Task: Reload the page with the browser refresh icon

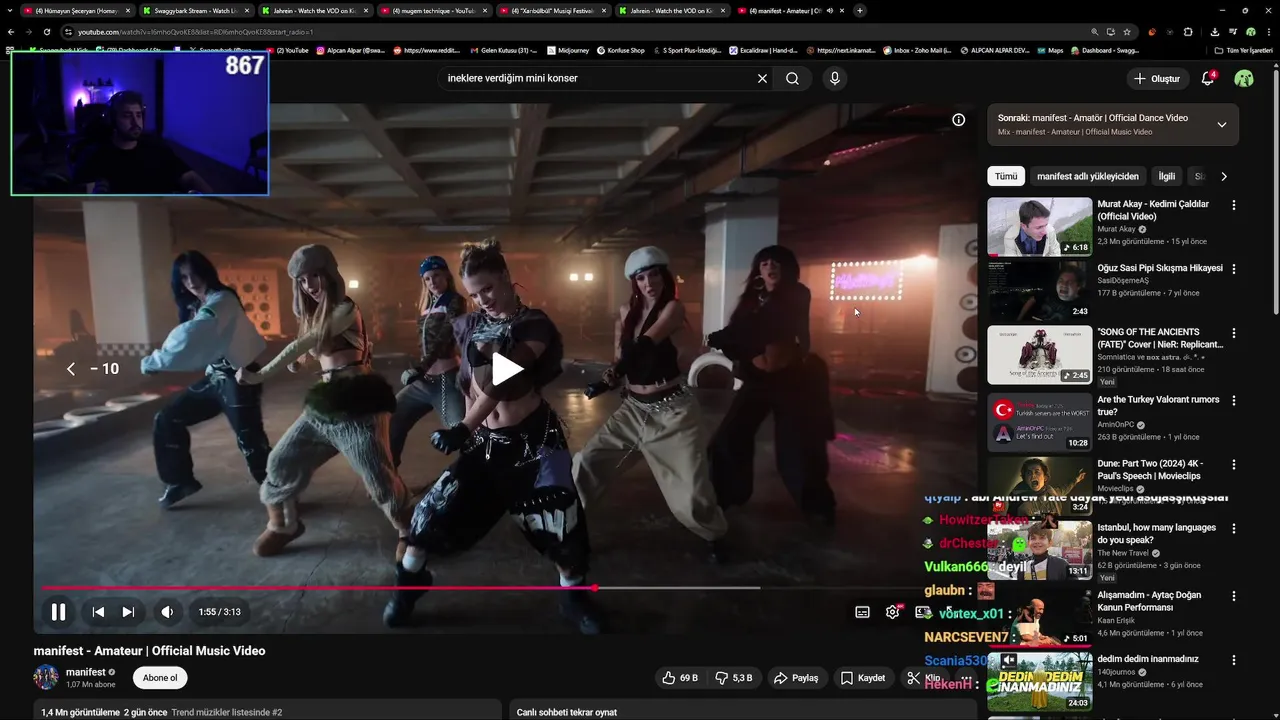Action: (x=46, y=32)
